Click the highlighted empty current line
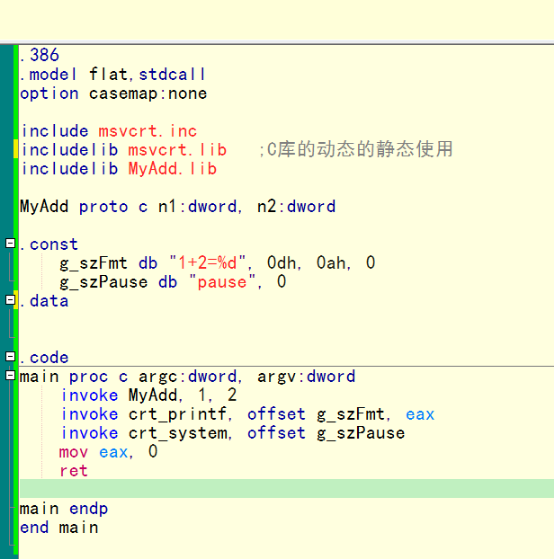The width and height of the screenshot is (554, 560). [287, 489]
